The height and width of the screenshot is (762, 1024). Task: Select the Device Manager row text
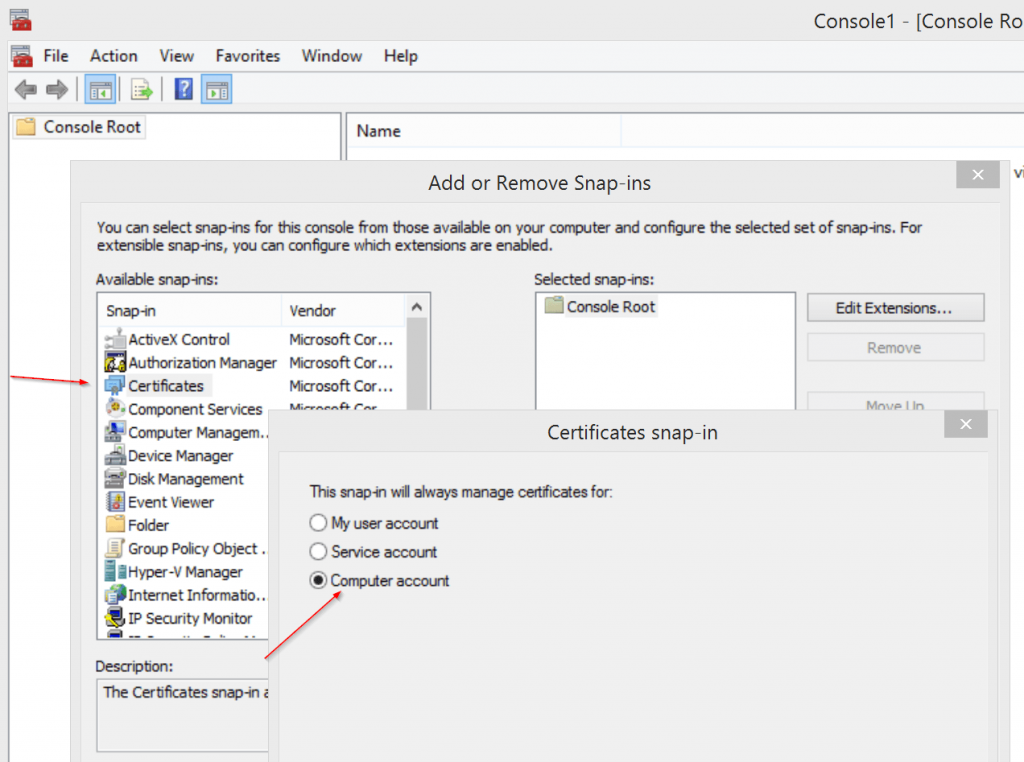pos(180,456)
